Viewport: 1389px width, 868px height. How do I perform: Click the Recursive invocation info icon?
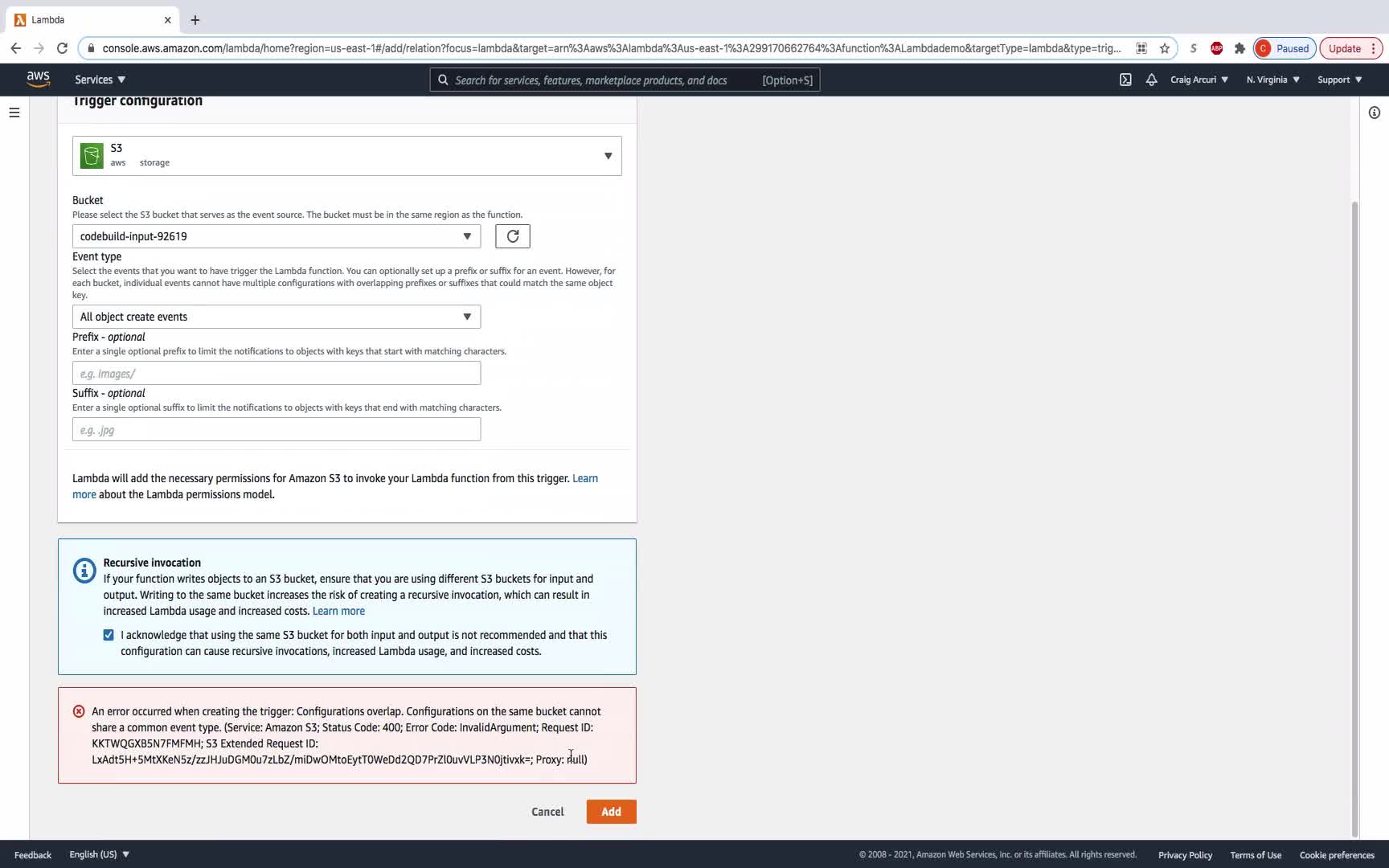pyautogui.click(x=84, y=571)
